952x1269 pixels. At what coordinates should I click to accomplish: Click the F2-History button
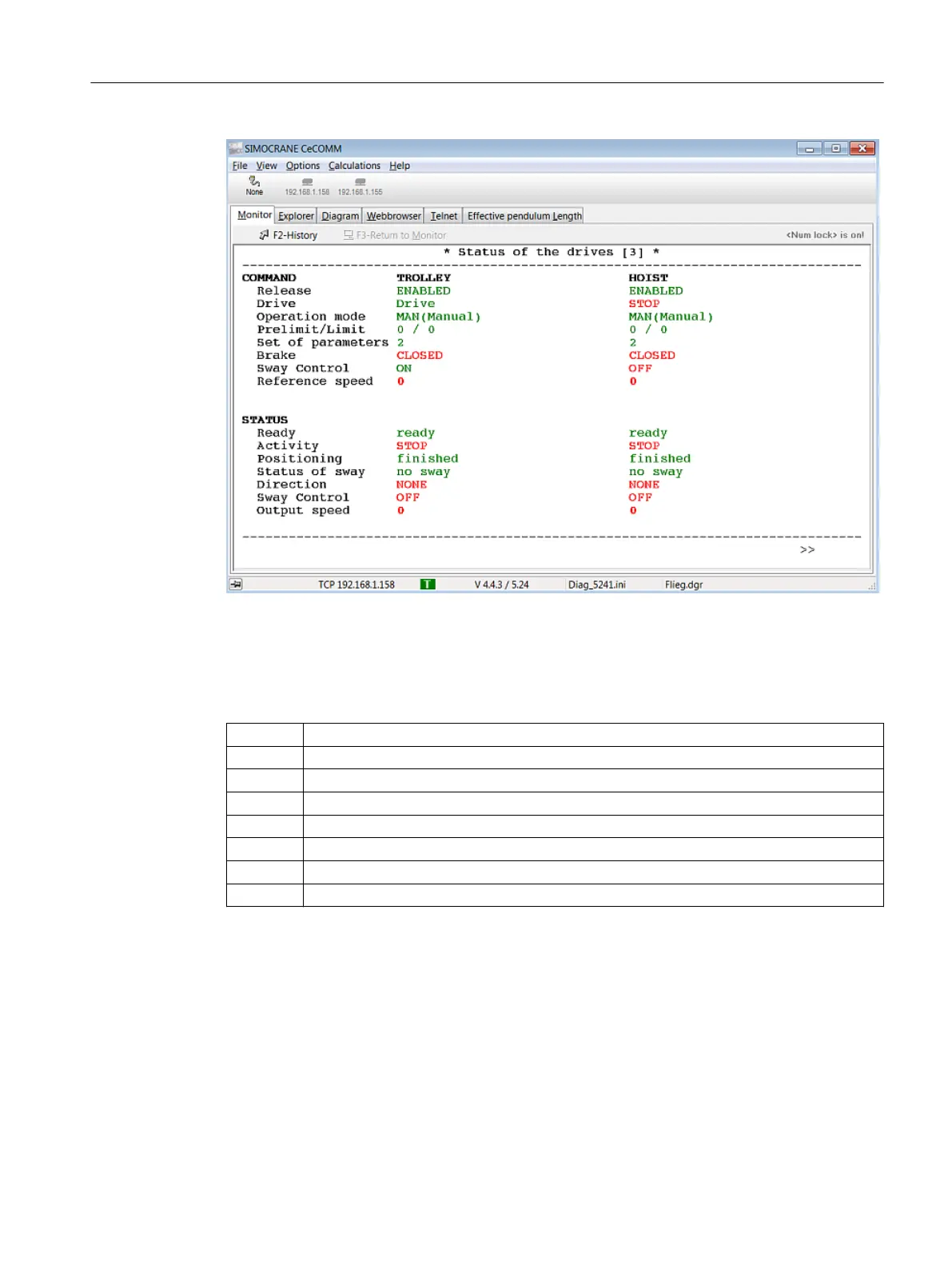[x=289, y=235]
